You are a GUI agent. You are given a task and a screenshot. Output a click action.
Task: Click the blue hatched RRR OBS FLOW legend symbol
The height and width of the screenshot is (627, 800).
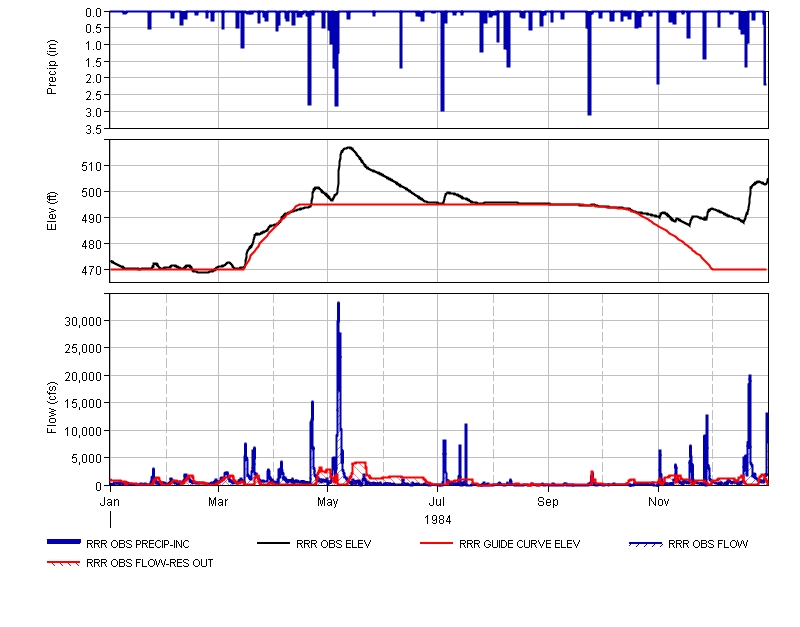pos(646,544)
